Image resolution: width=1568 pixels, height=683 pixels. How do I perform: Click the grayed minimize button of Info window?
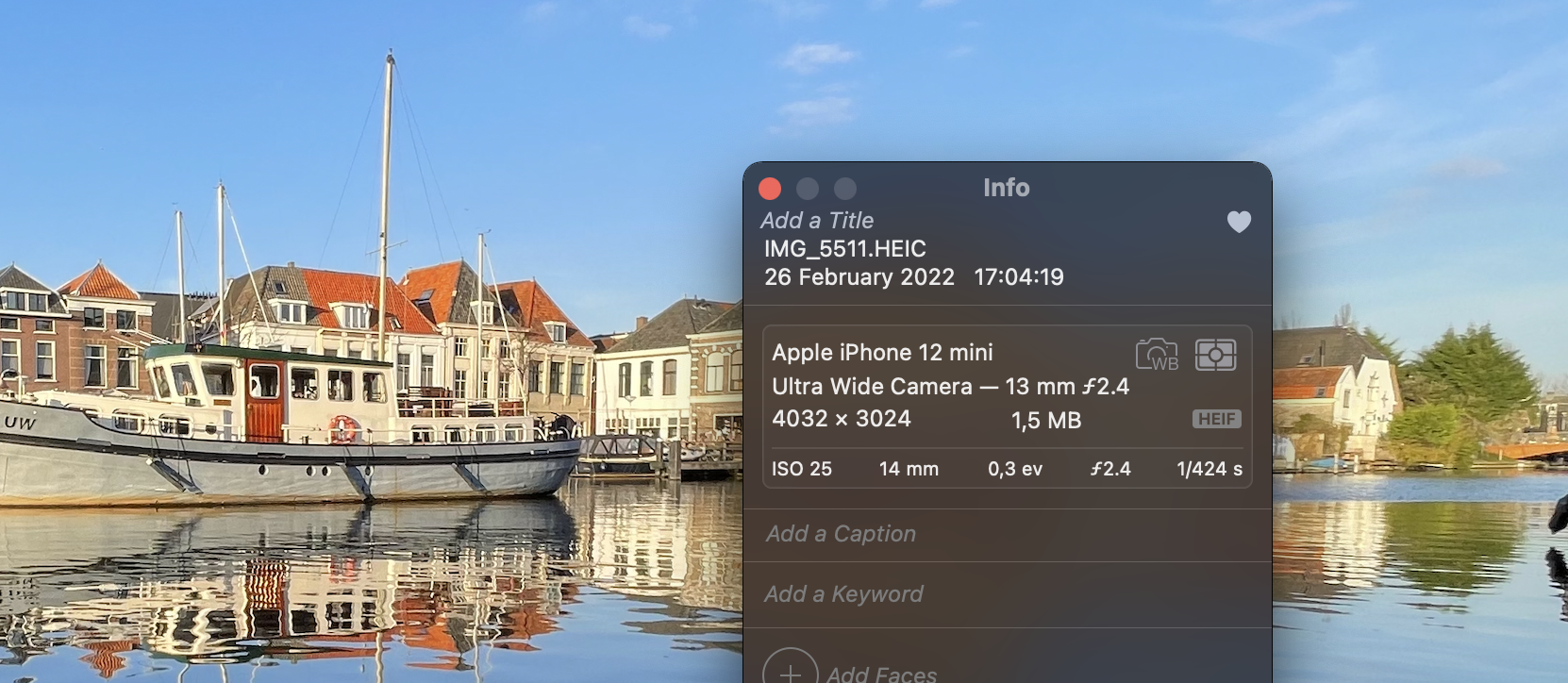click(x=808, y=189)
